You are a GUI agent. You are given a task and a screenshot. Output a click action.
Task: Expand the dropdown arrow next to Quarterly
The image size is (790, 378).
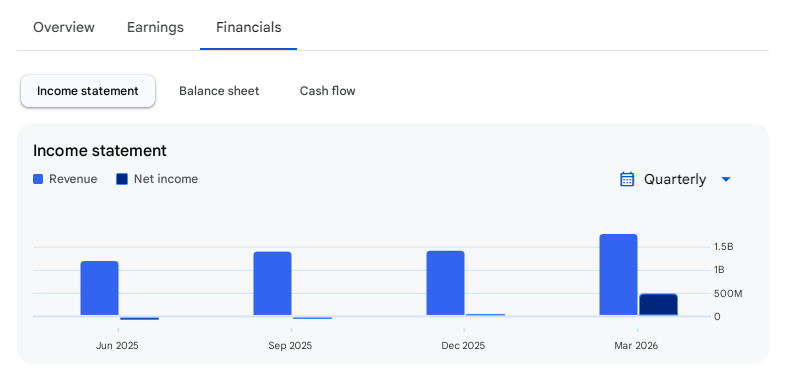(726, 179)
